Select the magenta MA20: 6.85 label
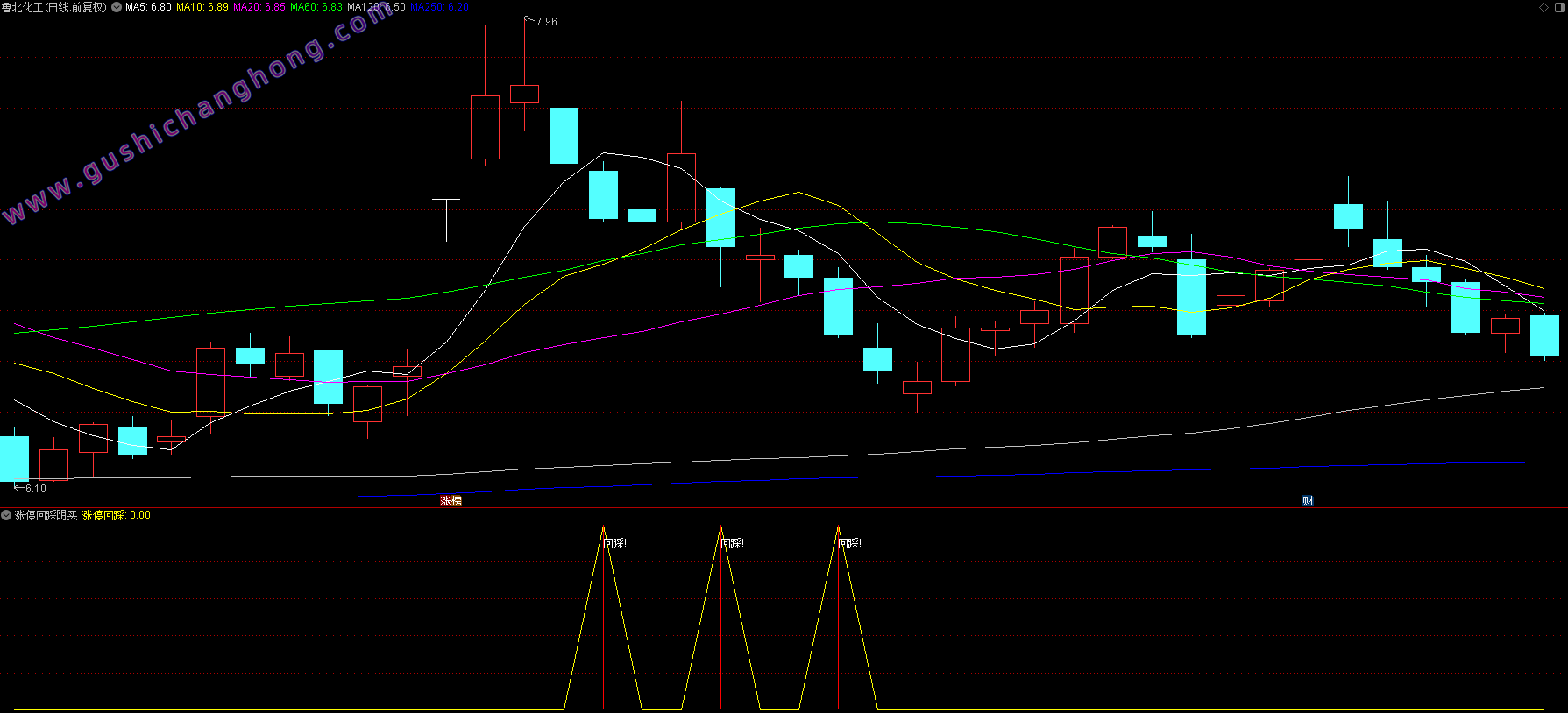 coord(259,7)
